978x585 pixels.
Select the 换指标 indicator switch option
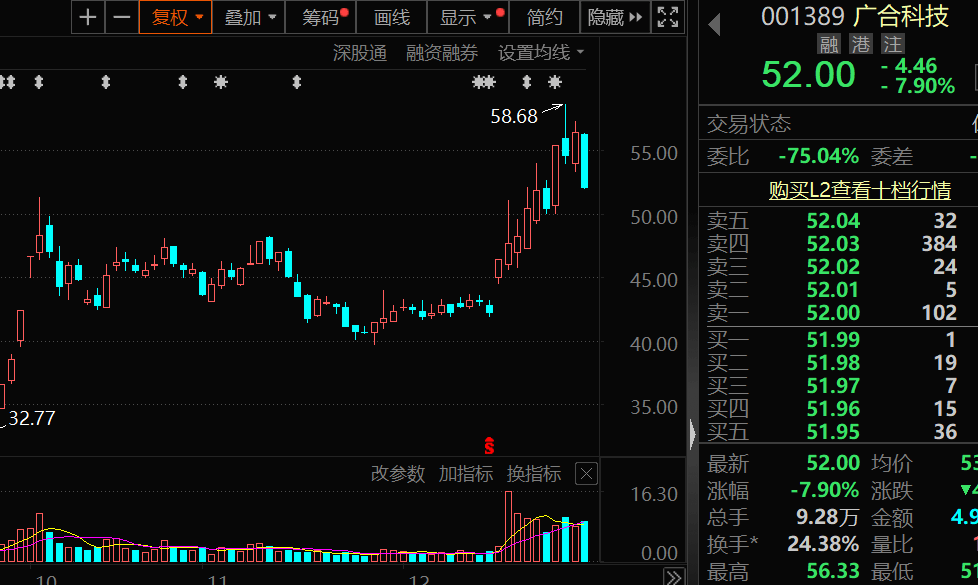pos(533,474)
